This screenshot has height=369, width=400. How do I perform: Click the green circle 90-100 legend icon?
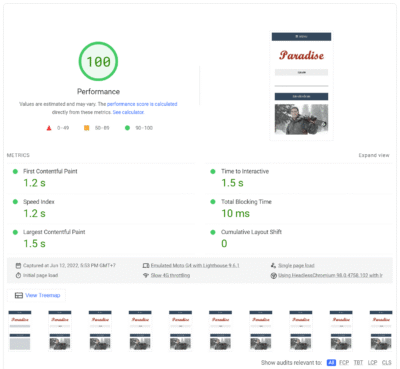pyautogui.click(x=127, y=128)
